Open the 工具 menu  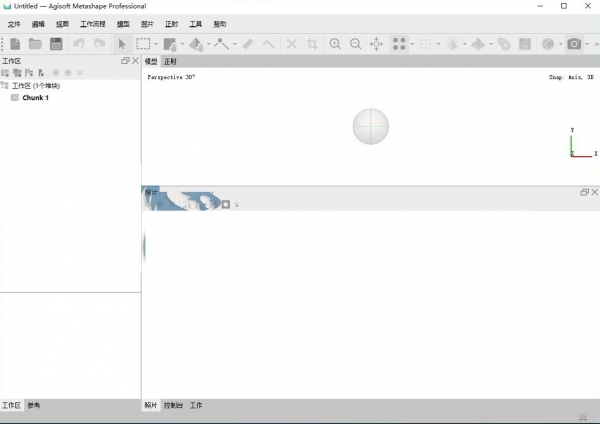[x=196, y=24]
